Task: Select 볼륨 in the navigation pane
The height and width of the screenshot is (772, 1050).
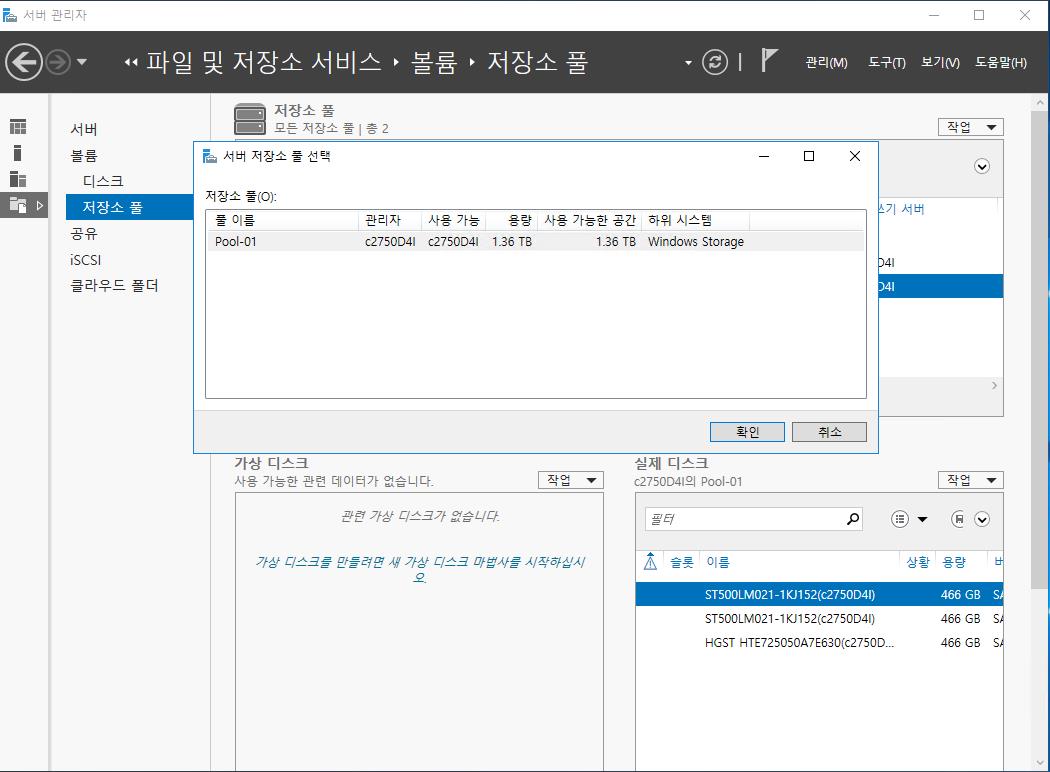Action: click(x=84, y=155)
